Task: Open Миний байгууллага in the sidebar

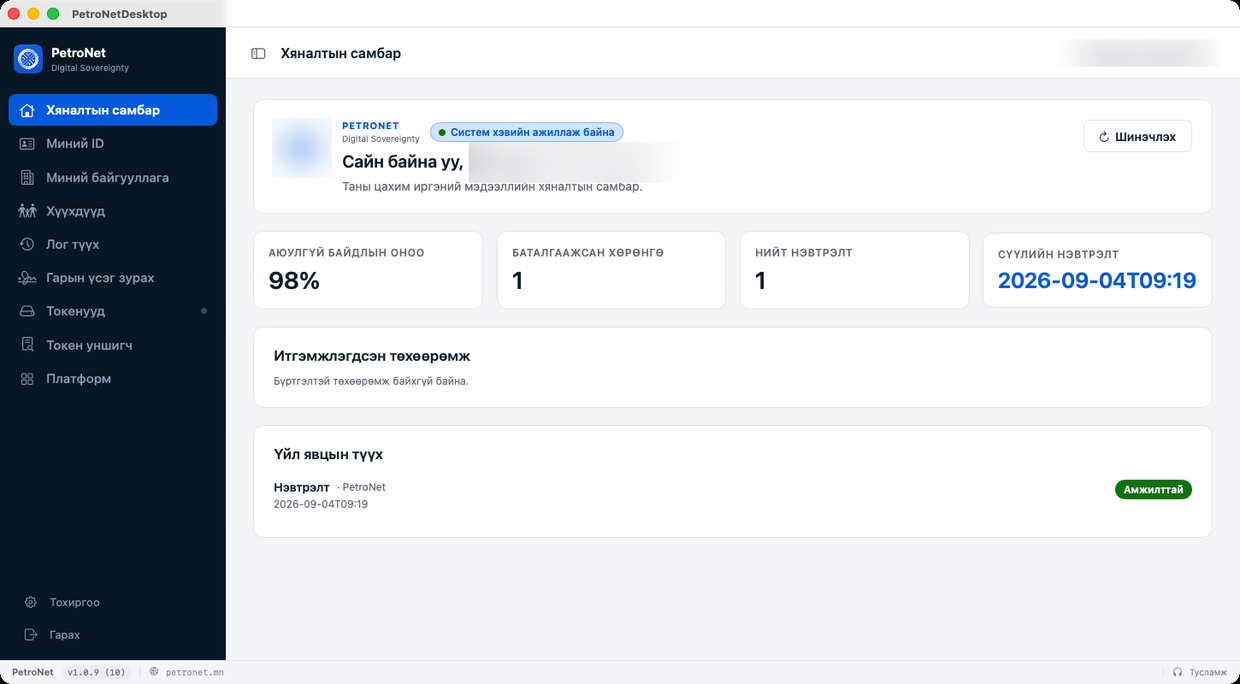Action: [x=113, y=178]
